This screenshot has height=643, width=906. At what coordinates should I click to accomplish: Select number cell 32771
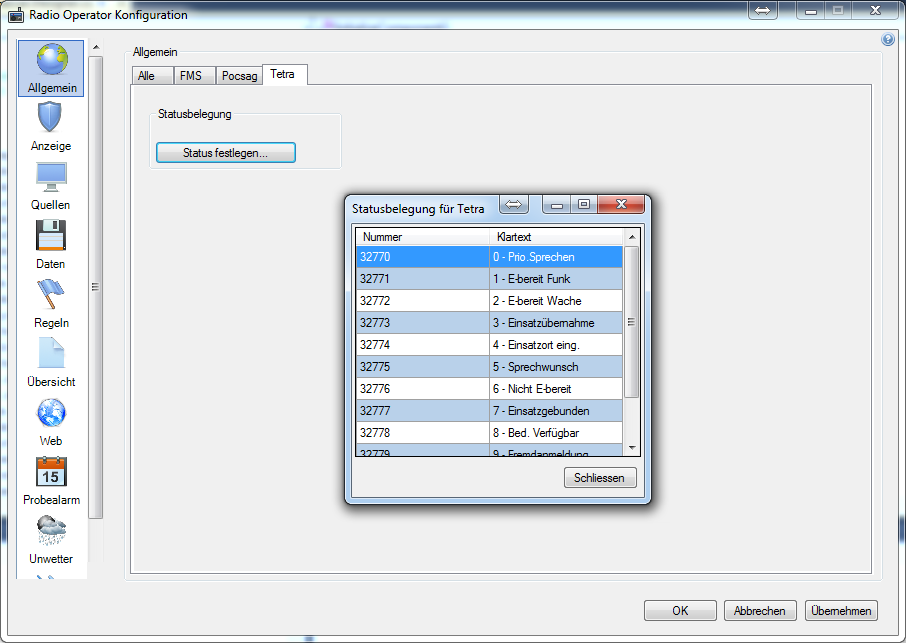(422, 278)
